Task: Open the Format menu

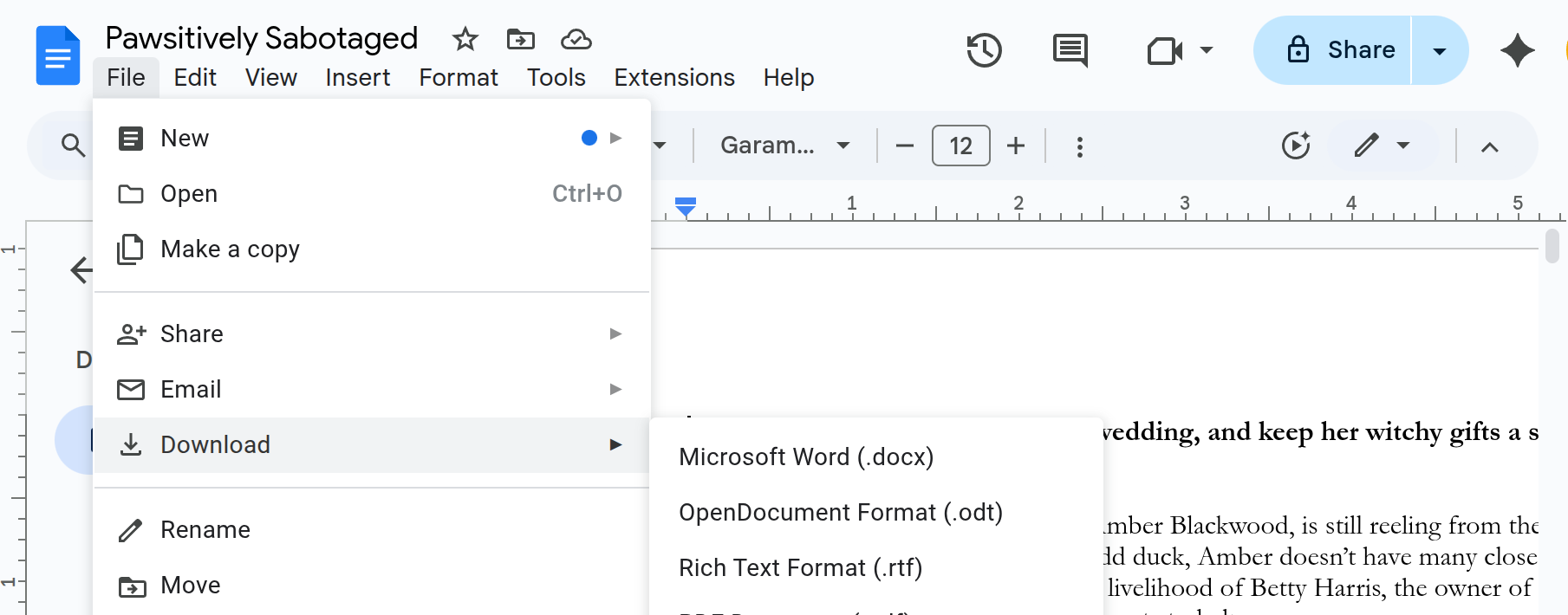Action: pos(459,77)
